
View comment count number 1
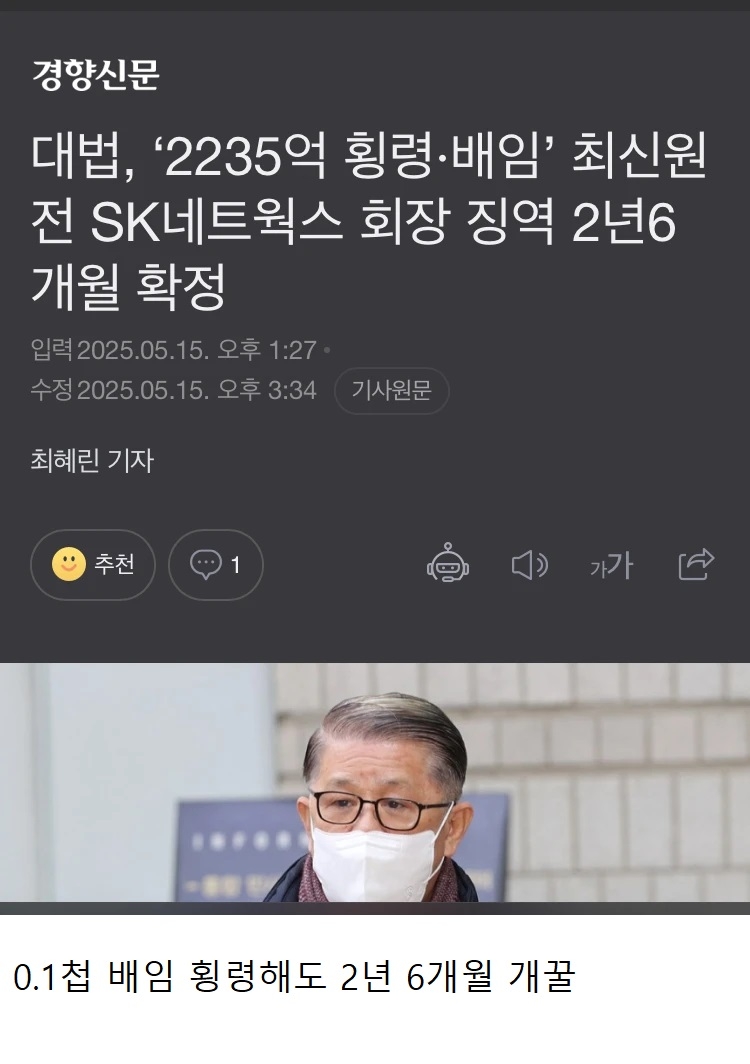pos(236,565)
